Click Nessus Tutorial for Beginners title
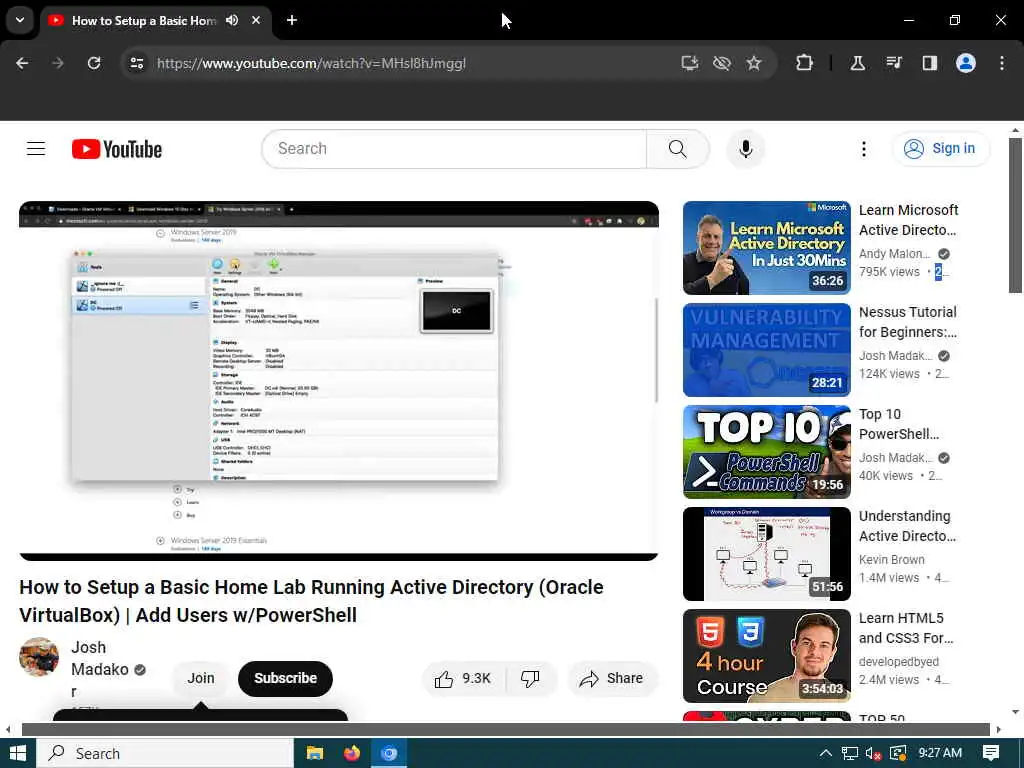1024x768 pixels. click(908, 322)
